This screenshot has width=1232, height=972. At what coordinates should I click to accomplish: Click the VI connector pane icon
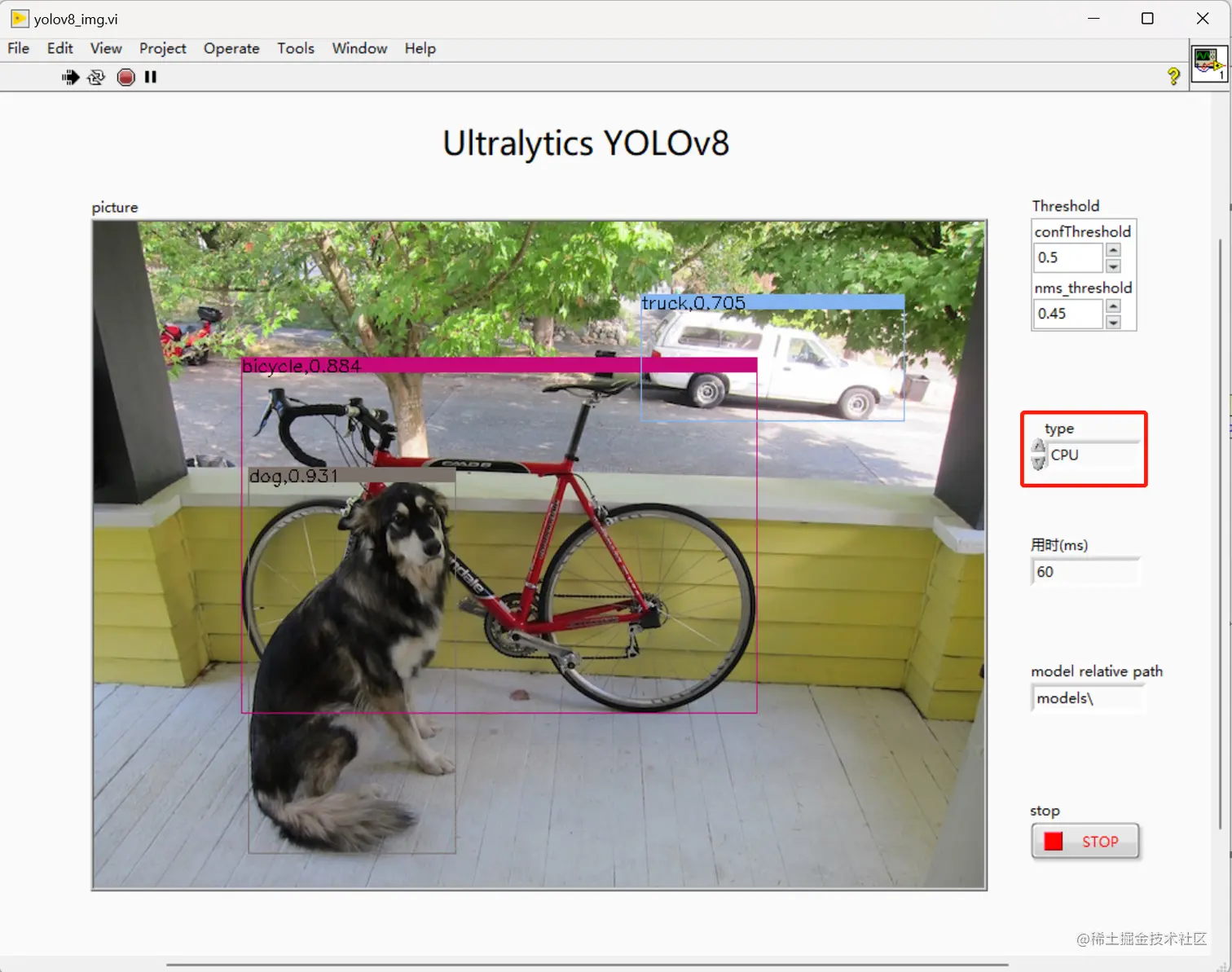(1209, 64)
